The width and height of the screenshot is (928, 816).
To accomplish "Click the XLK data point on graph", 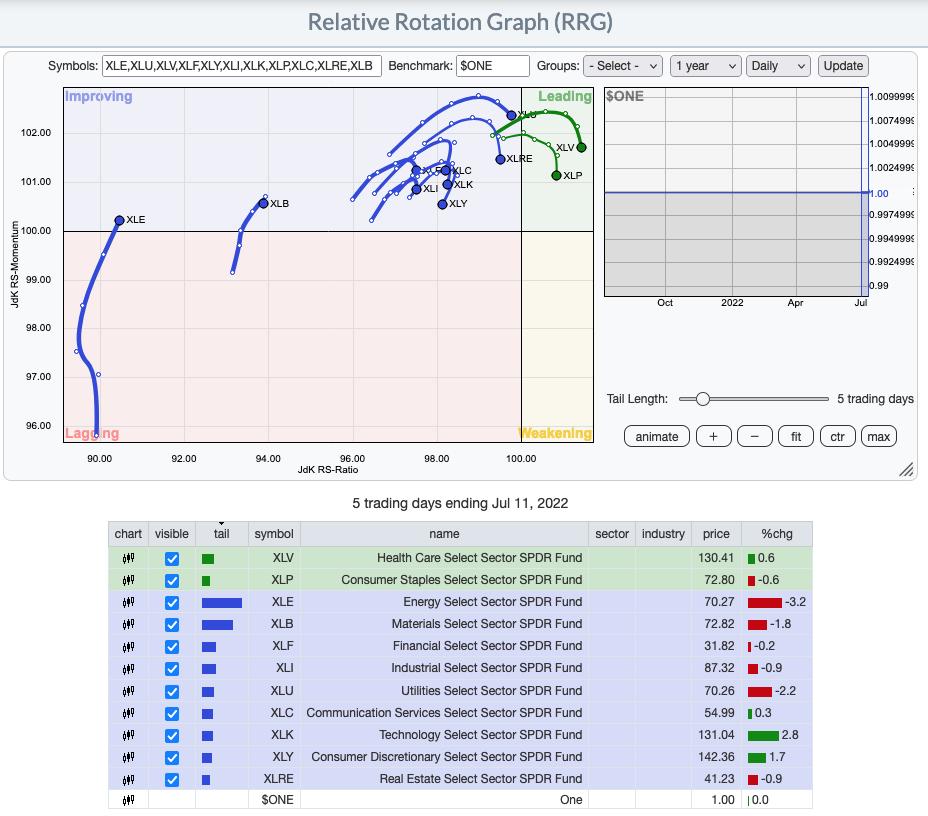I will tap(447, 185).
